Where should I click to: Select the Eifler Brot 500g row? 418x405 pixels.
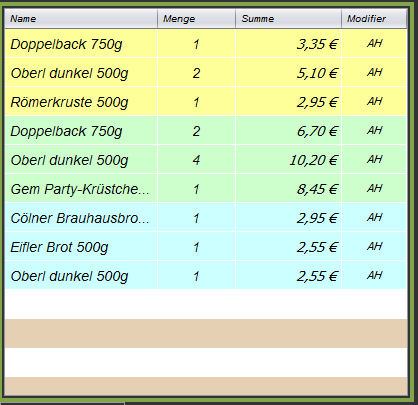tap(206, 247)
